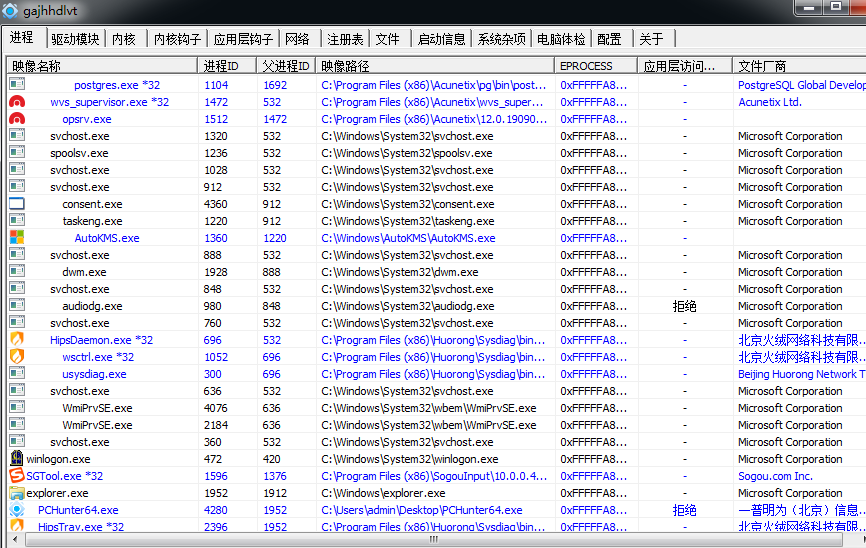Click the usysdiag.exe process icon
The image size is (866, 548).
[17, 373]
